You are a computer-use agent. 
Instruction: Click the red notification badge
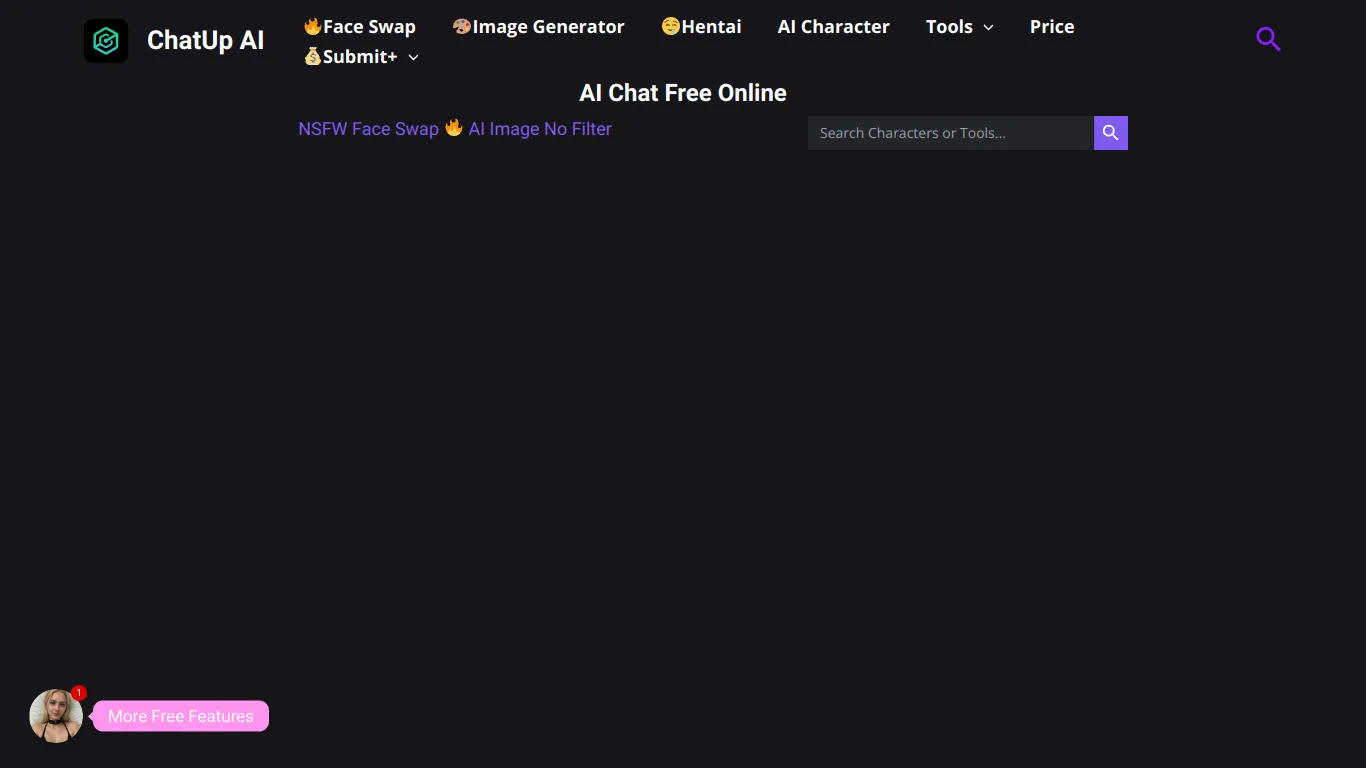pyautogui.click(x=79, y=693)
